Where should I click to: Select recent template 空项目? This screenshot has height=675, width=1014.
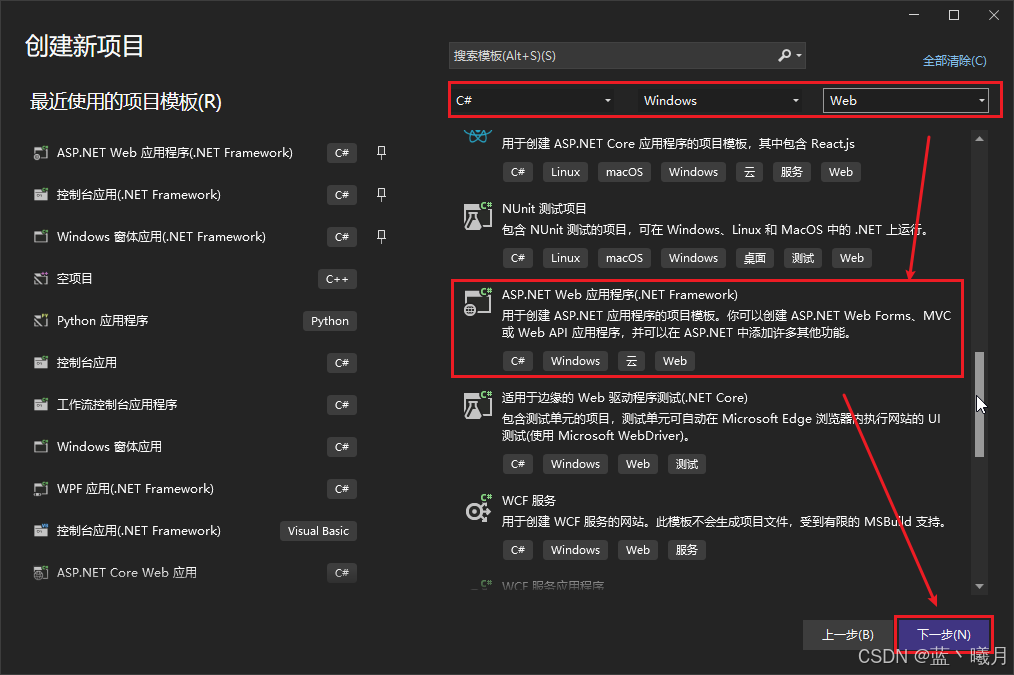coord(74,279)
